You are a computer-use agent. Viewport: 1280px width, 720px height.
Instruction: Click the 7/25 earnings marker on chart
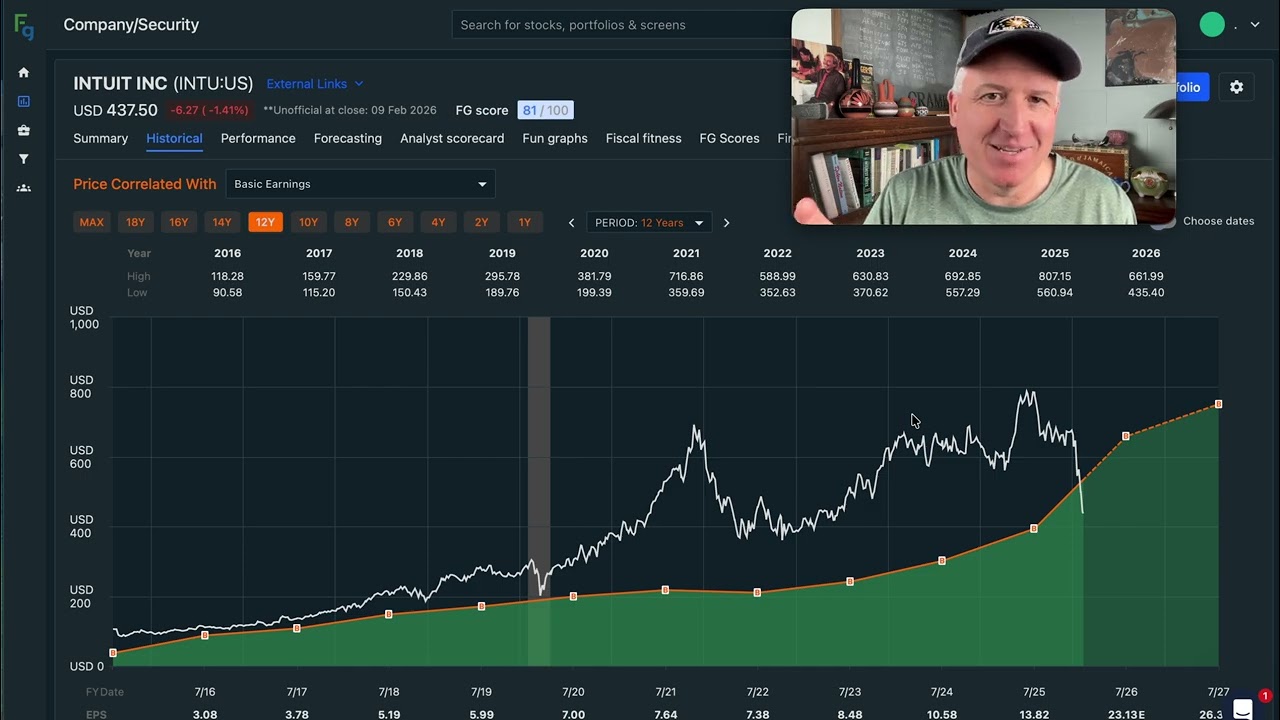(x=1034, y=528)
